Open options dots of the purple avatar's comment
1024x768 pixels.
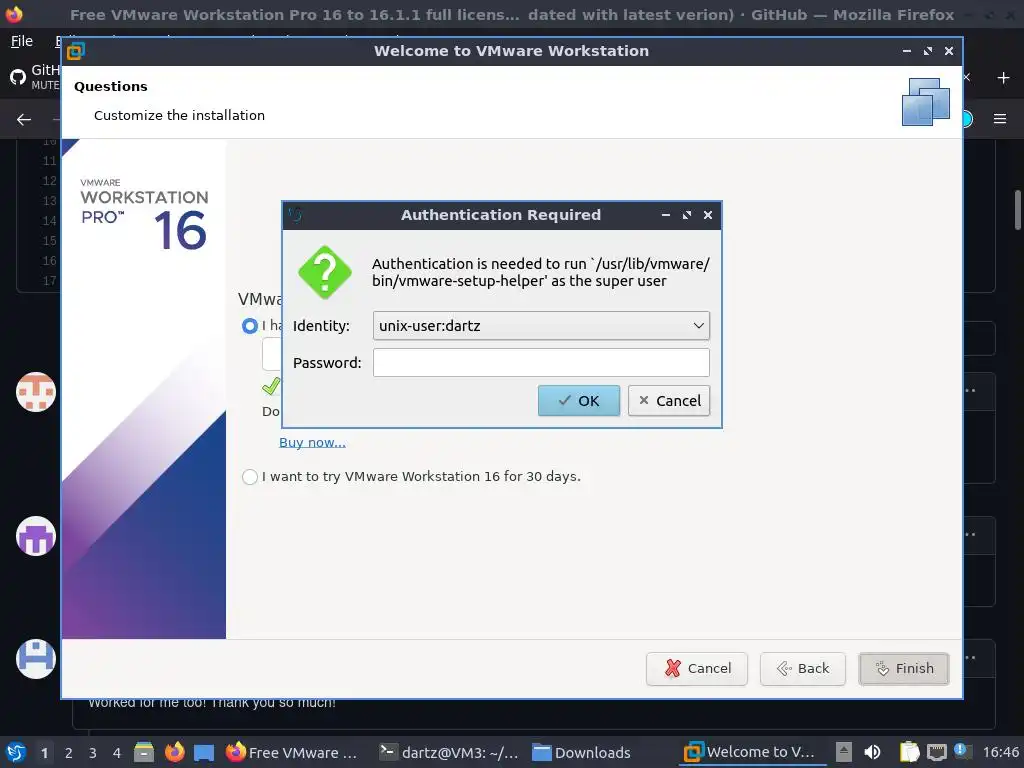[970, 534]
